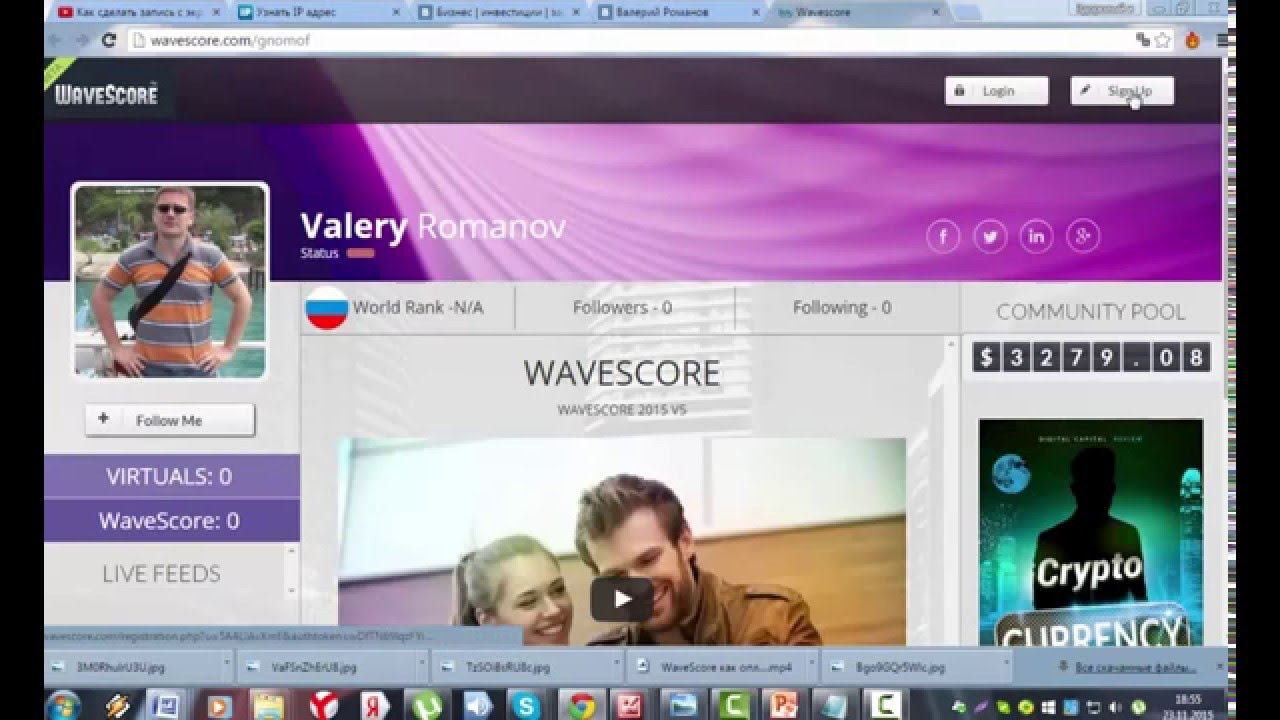Bookmark this page with the star icon

(1162, 41)
